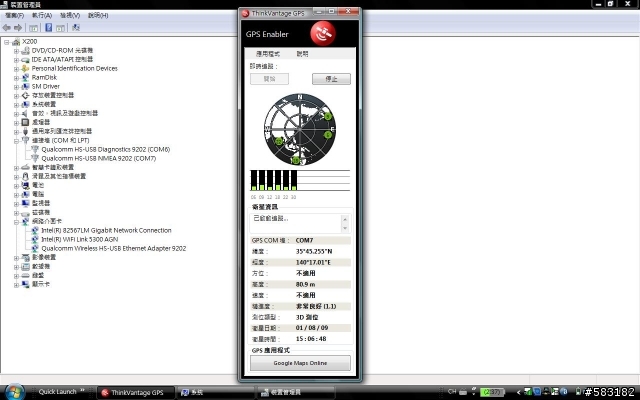Click the RamDisk category icon
Screen dimensions: 640x400
pos(25,78)
